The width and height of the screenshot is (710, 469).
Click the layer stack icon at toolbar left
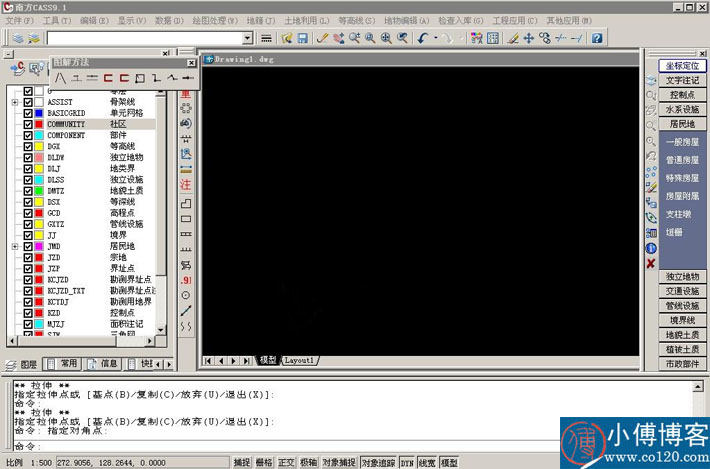(18, 38)
